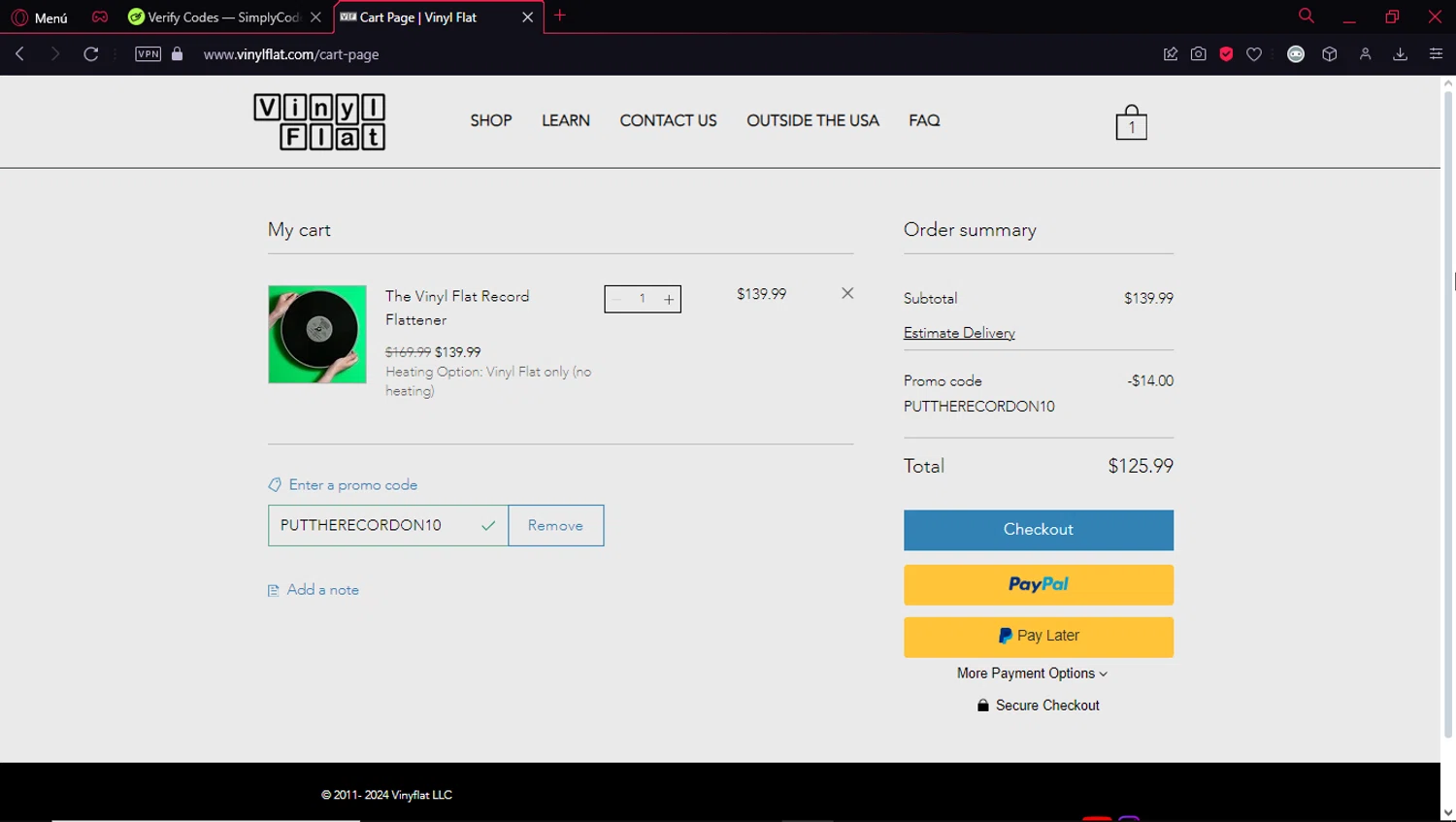This screenshot has width=1456, height=822.
Task: Click the promo code input field
Action: coord(387,525)
